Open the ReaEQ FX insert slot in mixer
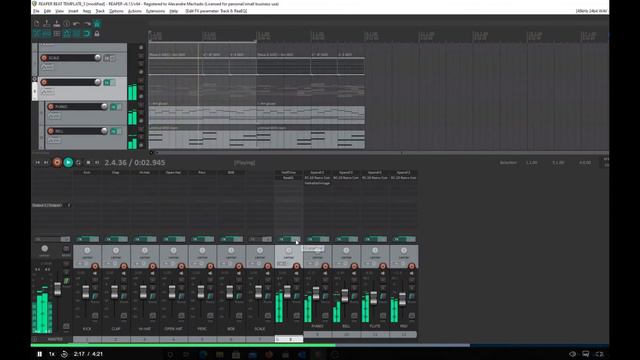 [x=289, y=178]
